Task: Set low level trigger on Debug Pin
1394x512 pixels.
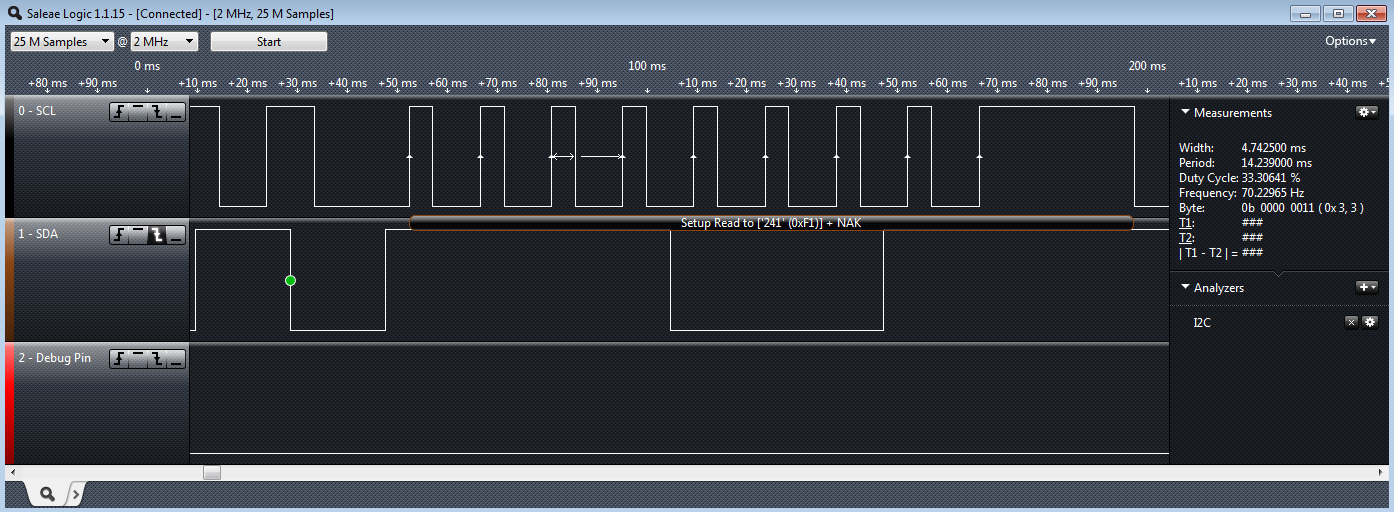Action: [x=176, y=359]
